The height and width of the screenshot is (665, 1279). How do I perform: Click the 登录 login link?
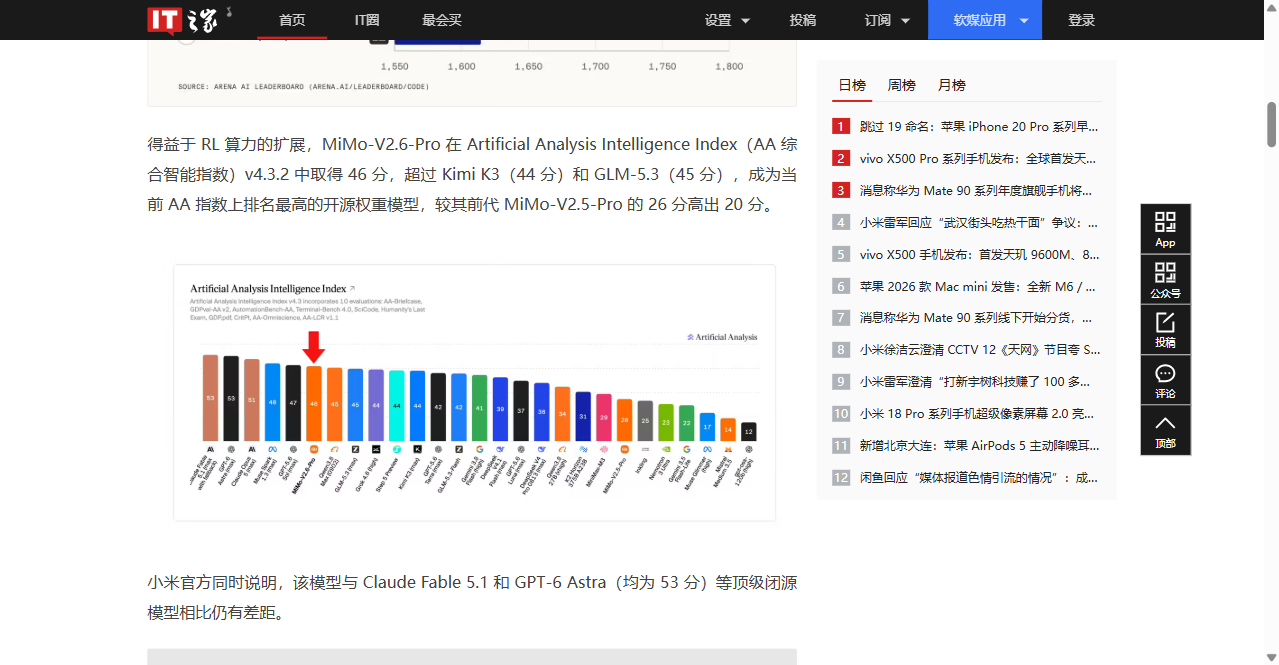click(x=1081, y=20)
